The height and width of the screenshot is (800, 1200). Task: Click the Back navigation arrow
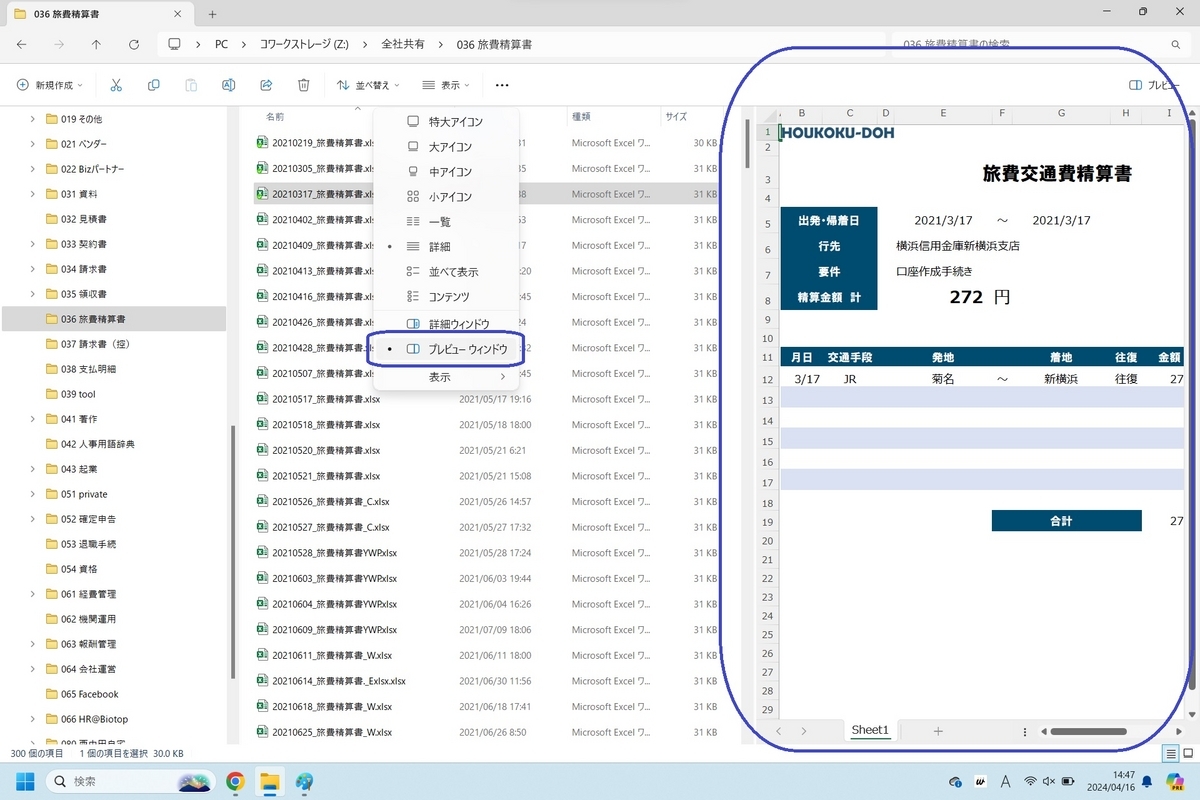(x=22, y=45)
